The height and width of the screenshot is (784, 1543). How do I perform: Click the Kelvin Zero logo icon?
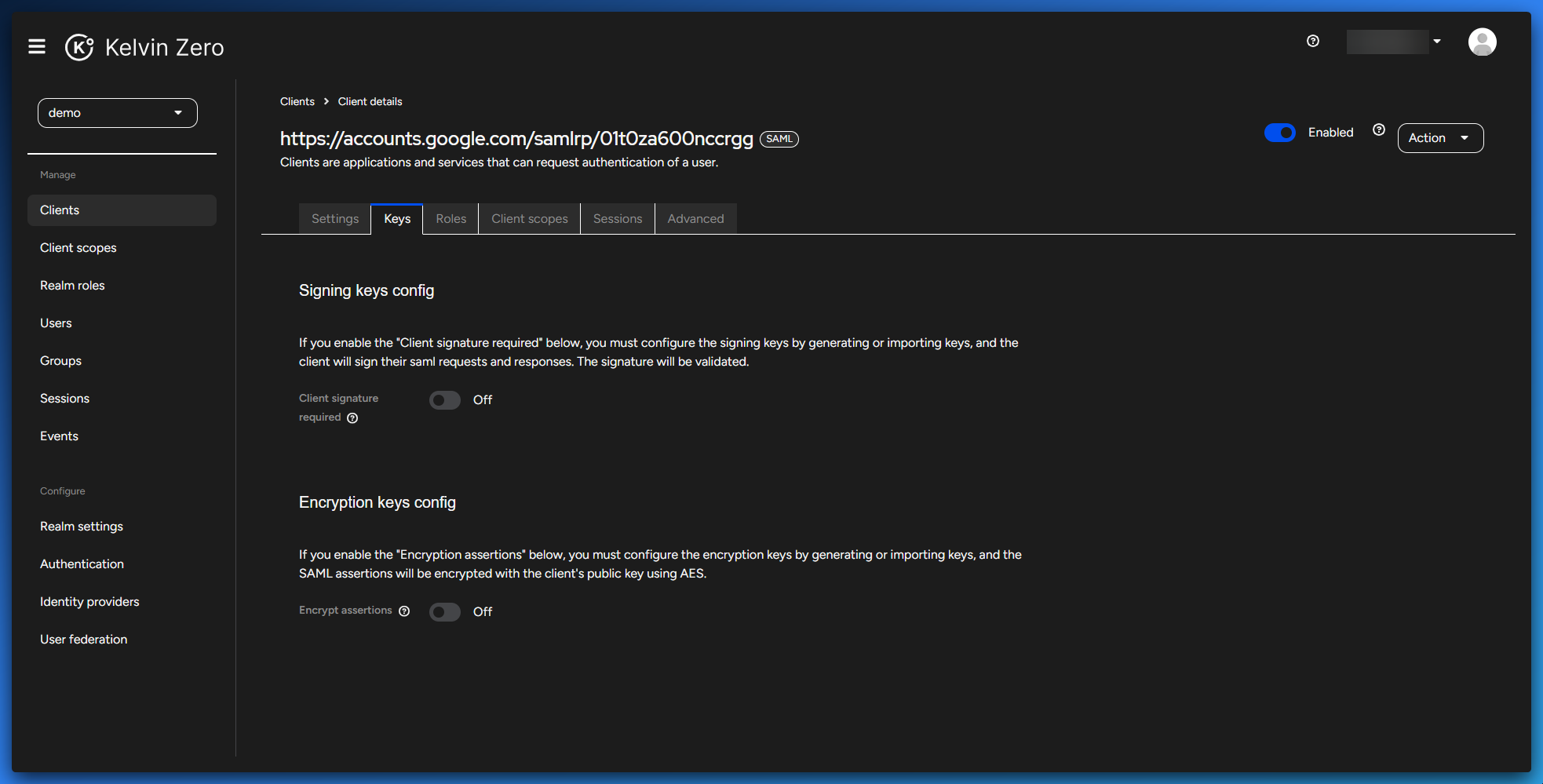79,47
